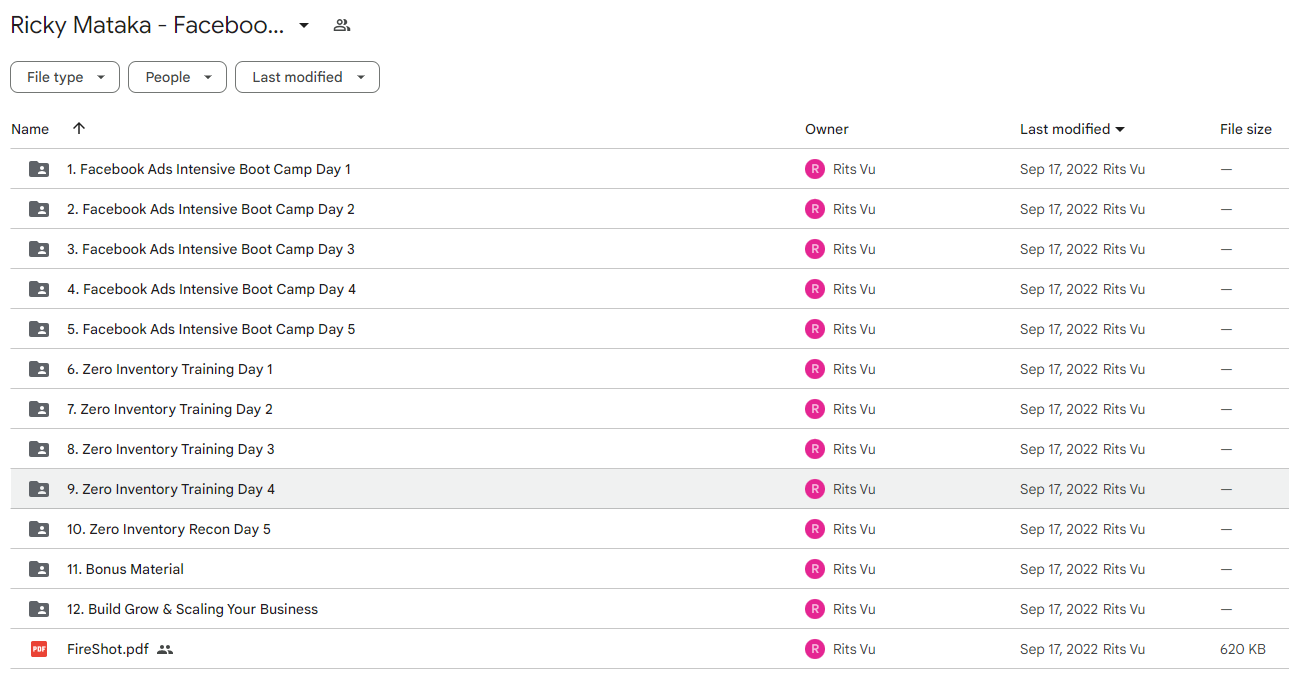The width and height of the screenshot is (1289, 700).
Task: Expand the folder title dropdown arrow
Action: 304,26
